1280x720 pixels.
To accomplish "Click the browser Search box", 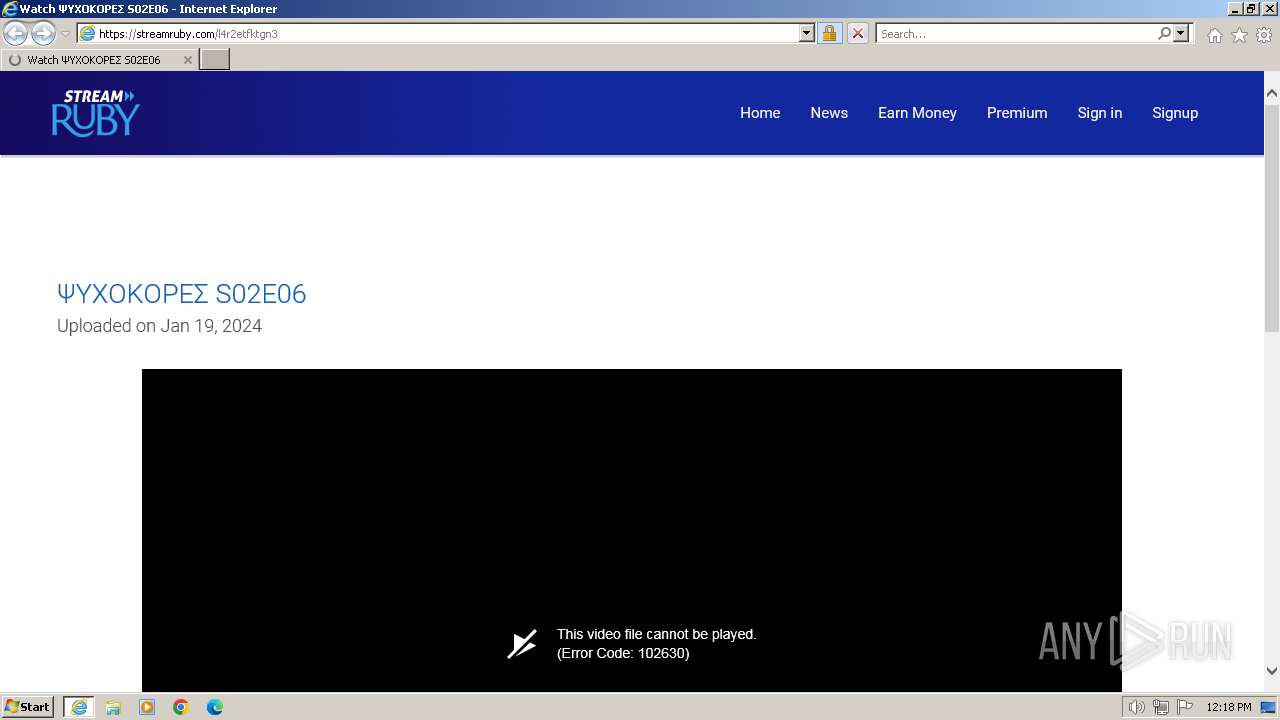I will click(x=1016, y=33).
